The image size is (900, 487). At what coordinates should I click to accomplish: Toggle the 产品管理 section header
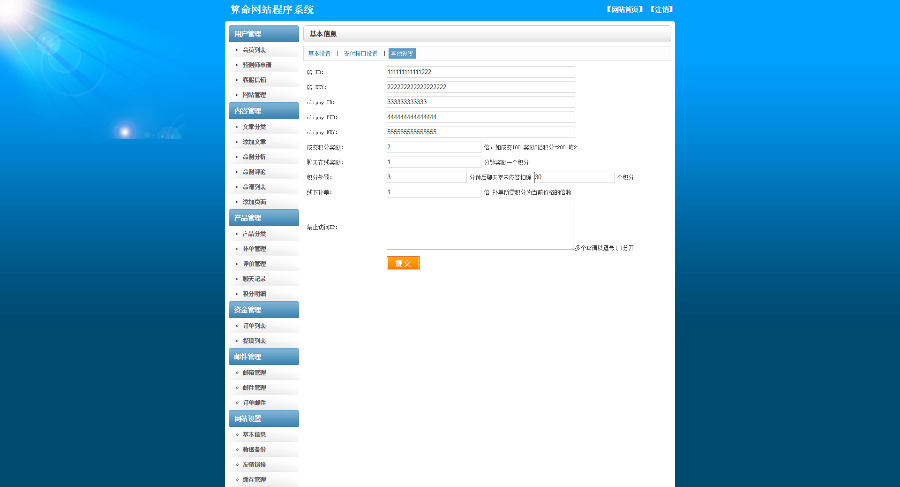[x=262, y=218]
